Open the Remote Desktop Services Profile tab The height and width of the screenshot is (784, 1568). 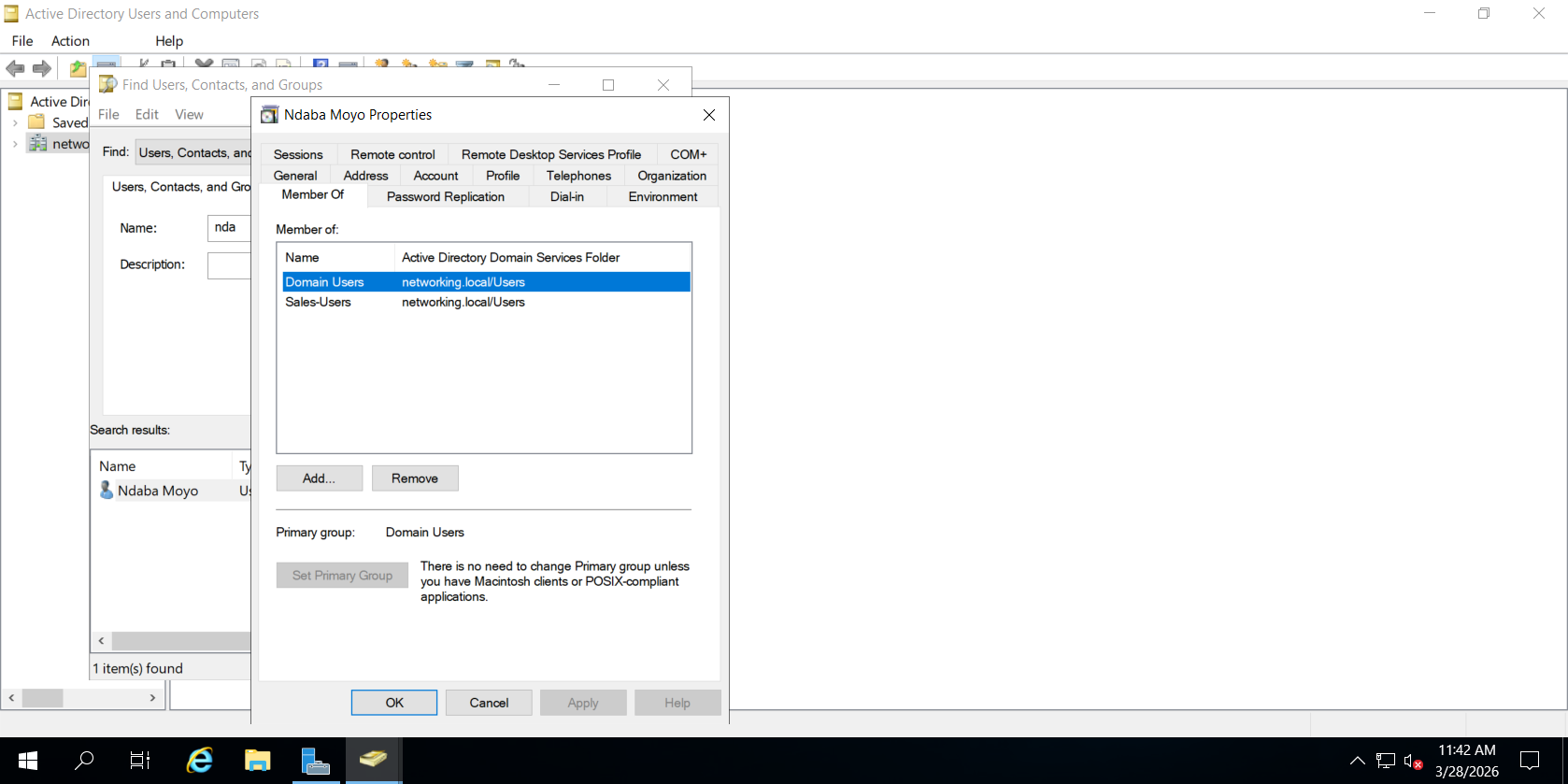pos(550,155)
